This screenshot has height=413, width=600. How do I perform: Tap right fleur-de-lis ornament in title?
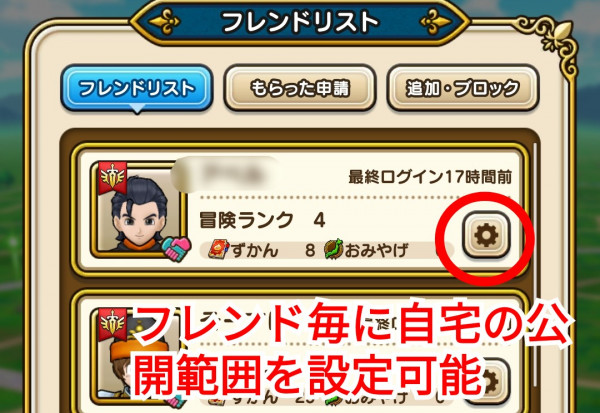click(435, 21)
